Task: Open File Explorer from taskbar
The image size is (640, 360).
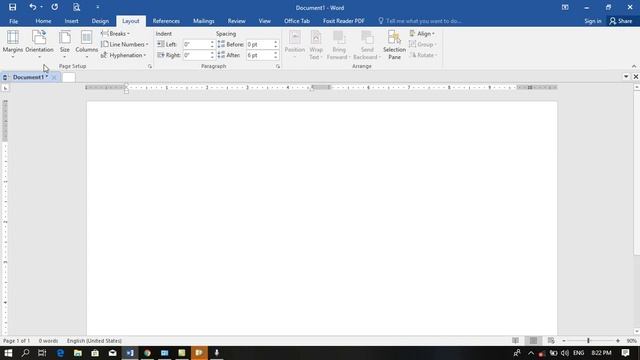Action: coord(78,353)
